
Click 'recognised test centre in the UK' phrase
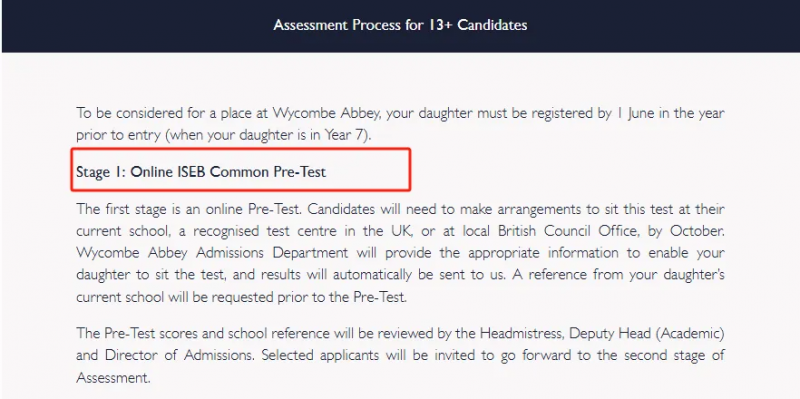296,231
